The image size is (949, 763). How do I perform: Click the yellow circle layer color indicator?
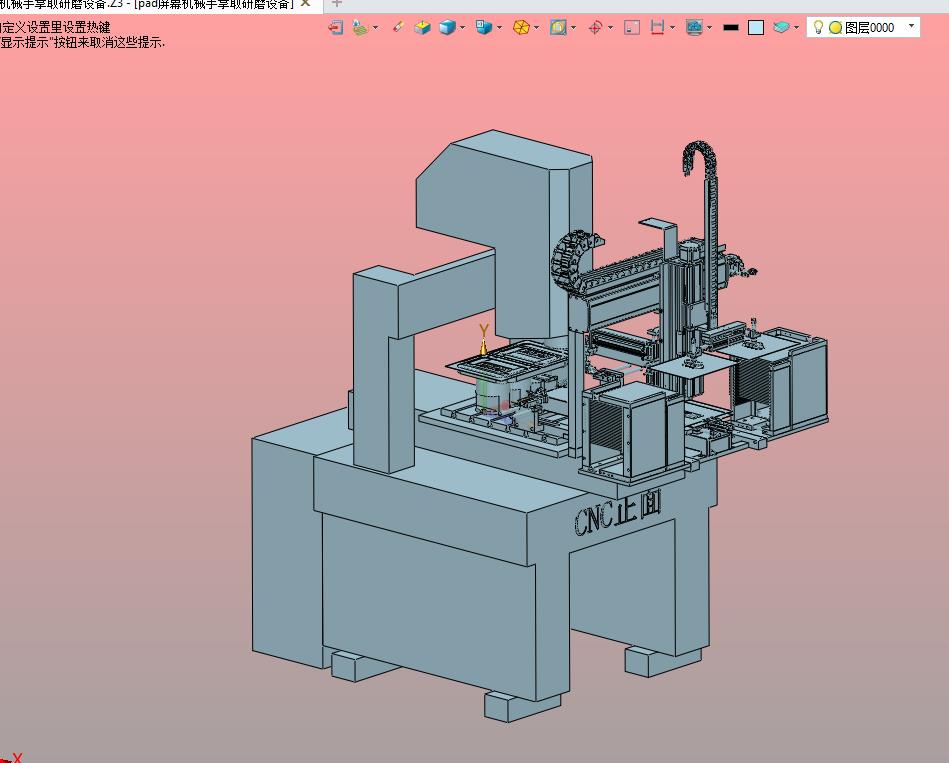point(836,28)
